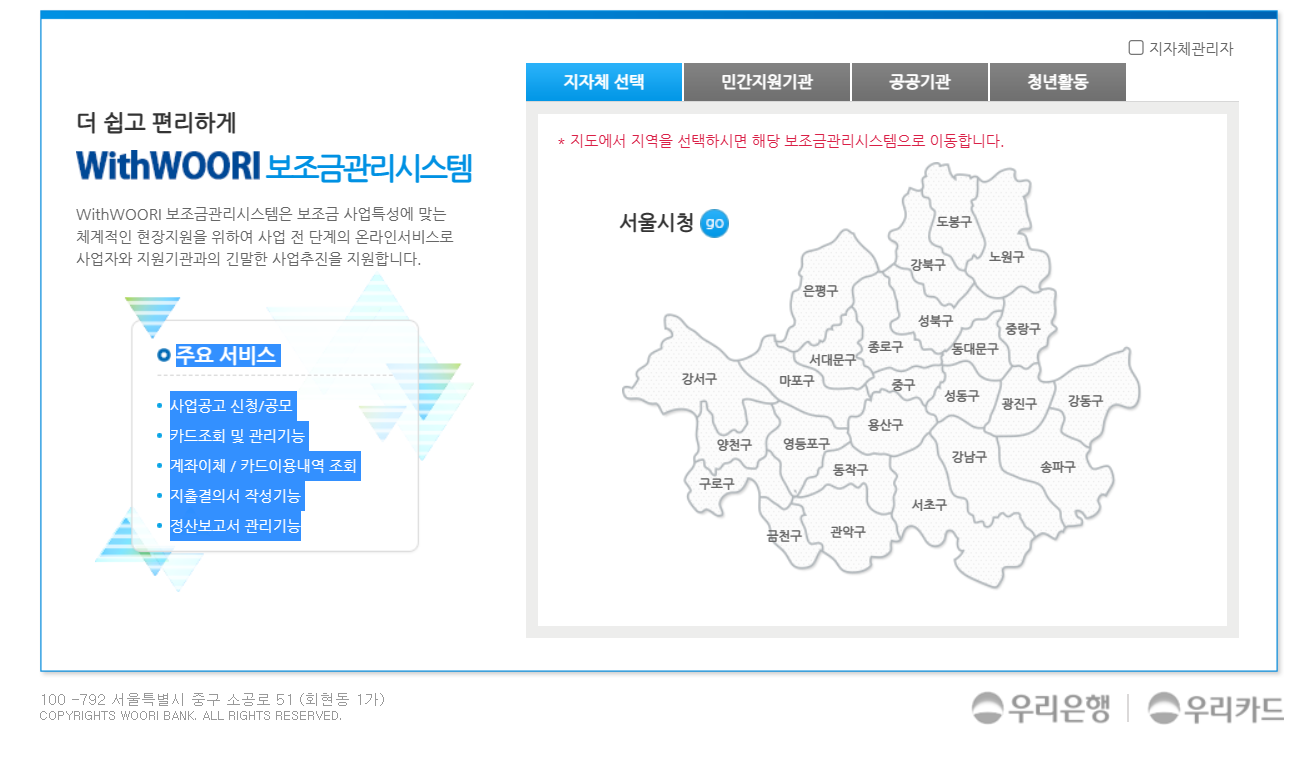1302x760 pixels.
Task: Open the 공공기관 tab
Action: [x=918, y=82]
